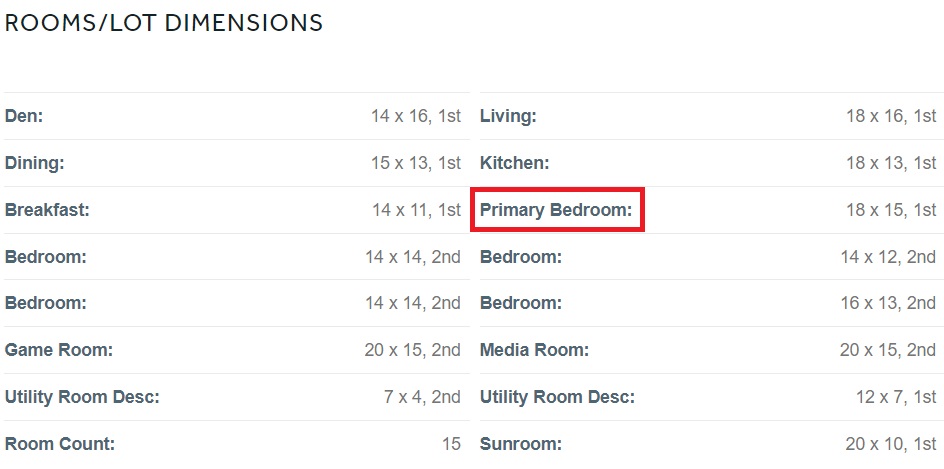Click the Living room label

[x=508, y=116]
